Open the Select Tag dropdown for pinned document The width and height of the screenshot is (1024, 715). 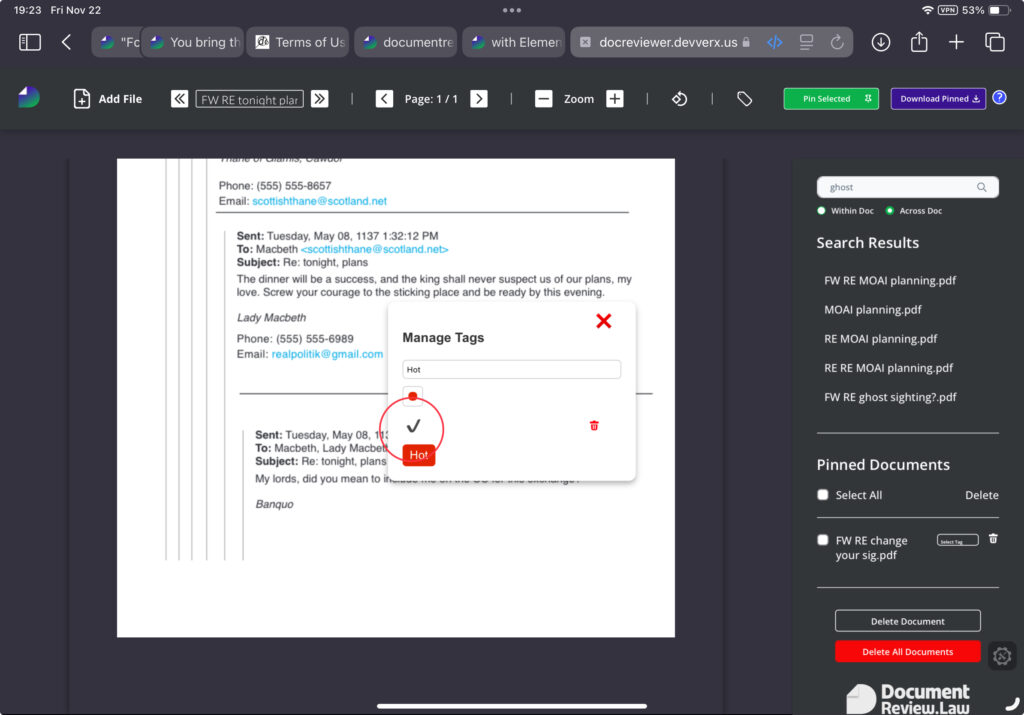(x=957, y=541)
